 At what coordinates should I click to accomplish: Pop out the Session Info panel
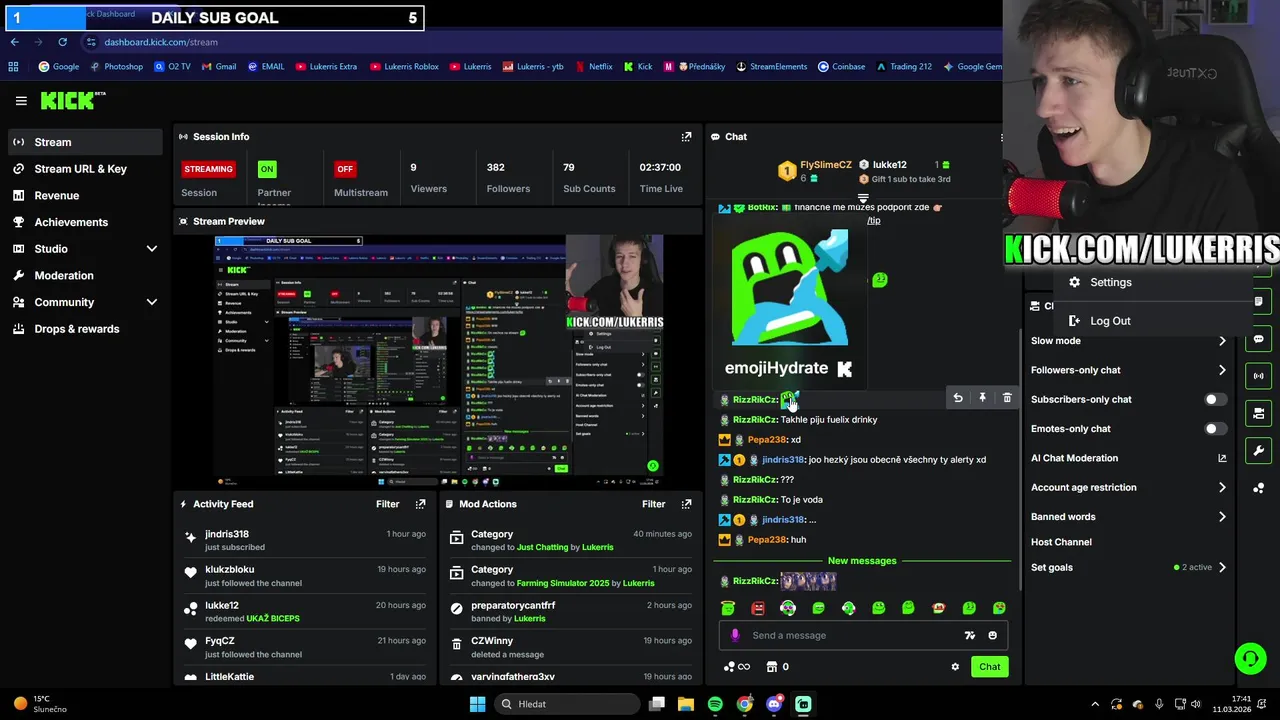[x=686, y=137]
